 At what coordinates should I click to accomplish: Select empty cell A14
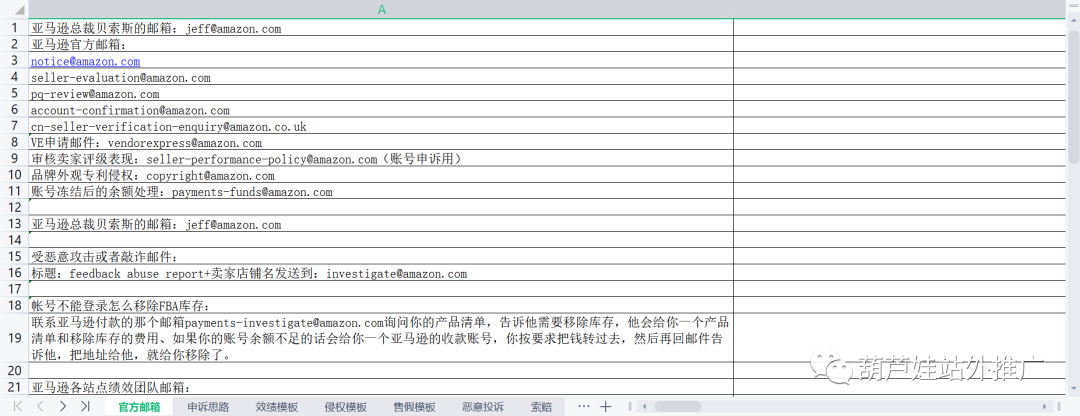[382, 240]
